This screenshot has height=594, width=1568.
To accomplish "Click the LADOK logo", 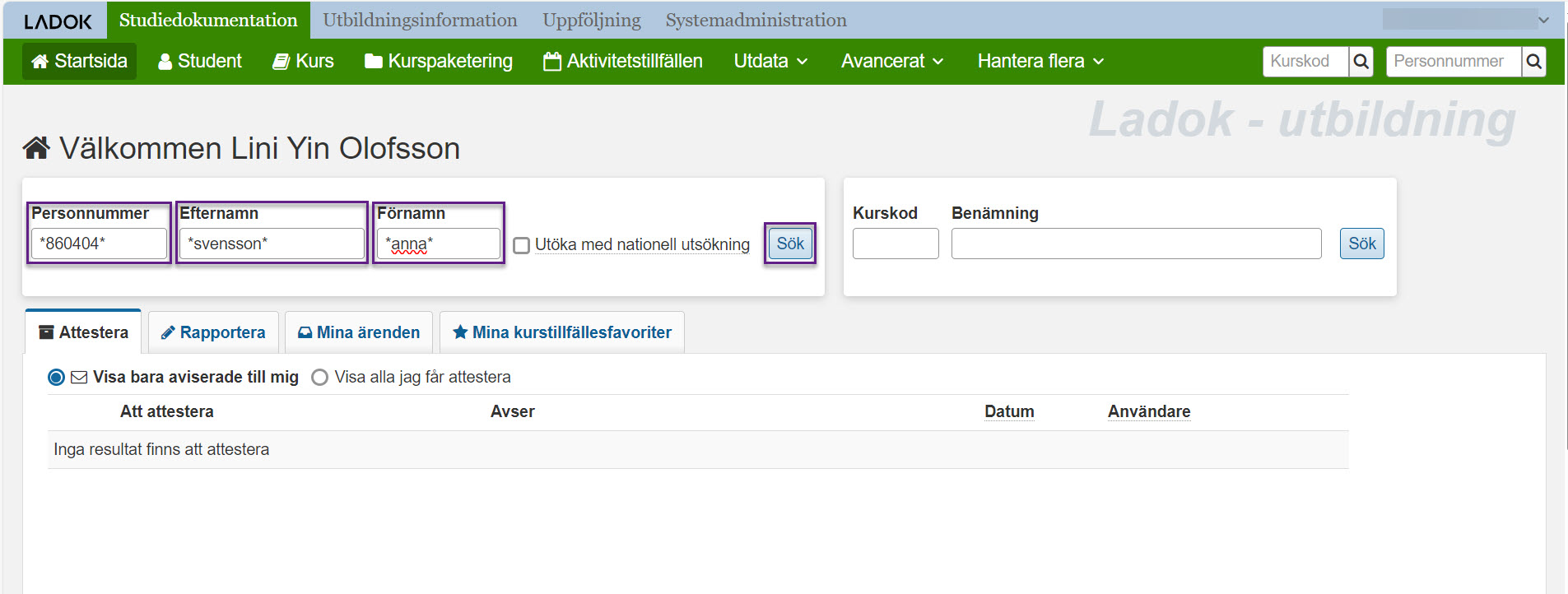I will tap(58, 21).
